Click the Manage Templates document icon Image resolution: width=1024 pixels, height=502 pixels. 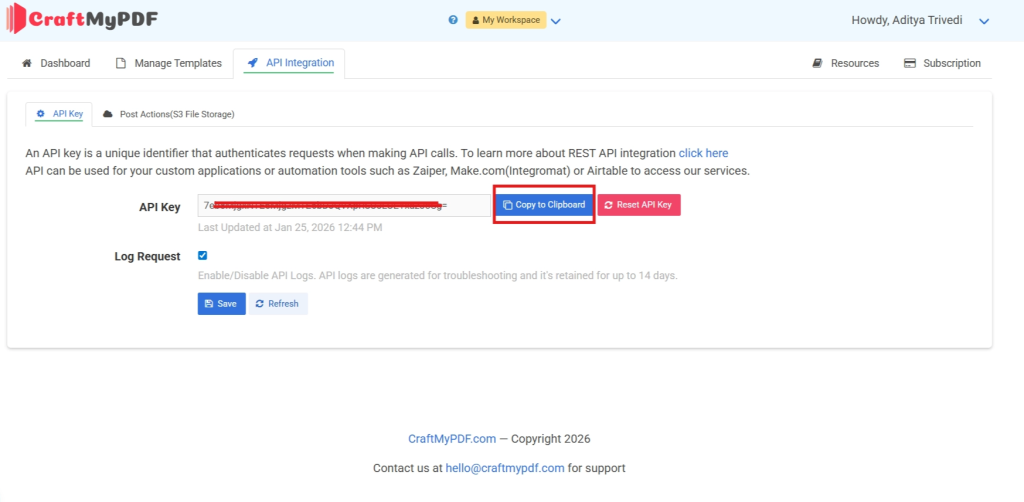tap(120, 63)
